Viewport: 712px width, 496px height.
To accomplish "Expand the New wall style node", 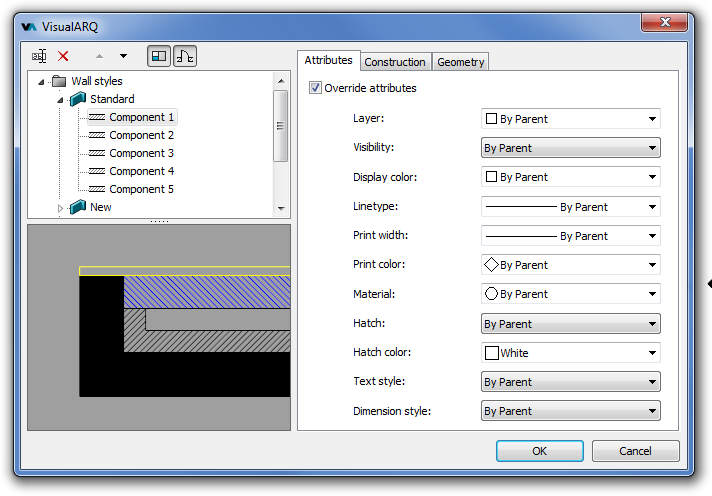I will point(60,208).
